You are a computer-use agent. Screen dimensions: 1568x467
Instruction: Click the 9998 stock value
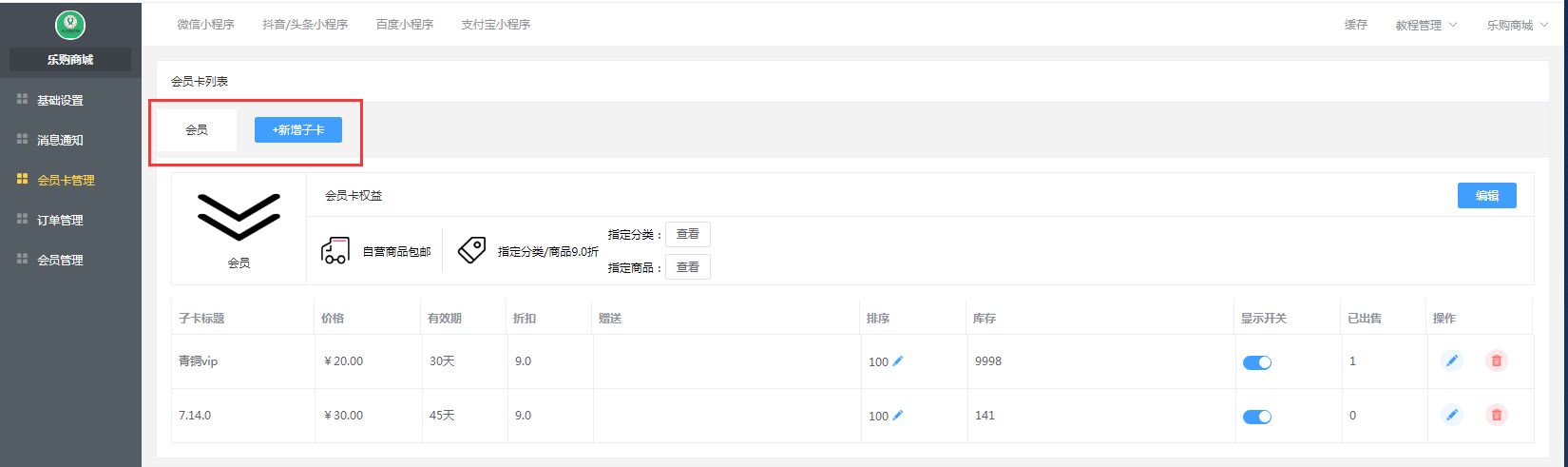(x=988, y=361)
